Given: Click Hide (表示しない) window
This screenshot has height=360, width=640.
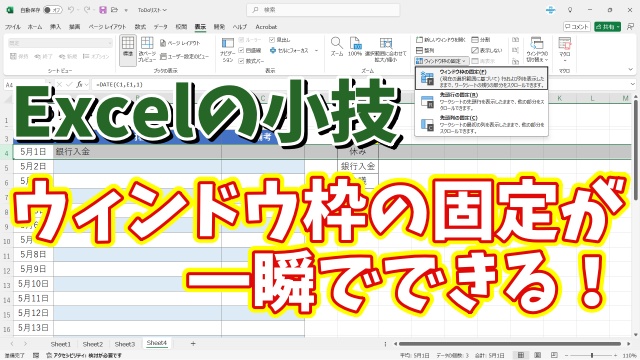Looking at the screenshot, I should pyautogui.click(x=487, y=50).
